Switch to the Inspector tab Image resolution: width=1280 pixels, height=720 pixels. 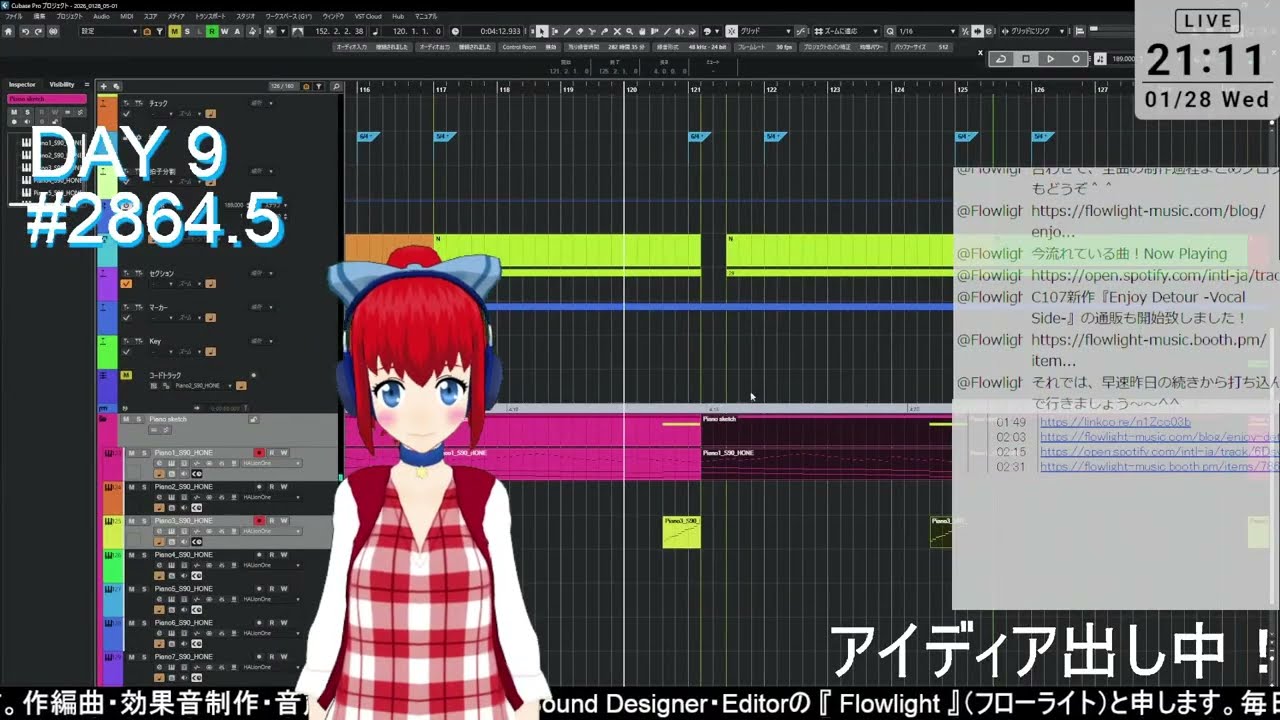[x=22, y=85]
